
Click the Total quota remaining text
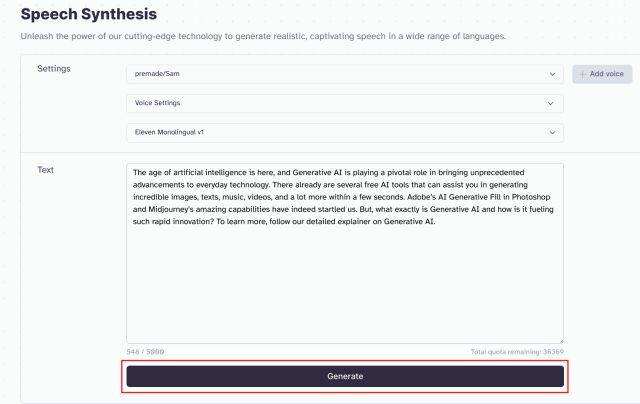tap(516, 352)
